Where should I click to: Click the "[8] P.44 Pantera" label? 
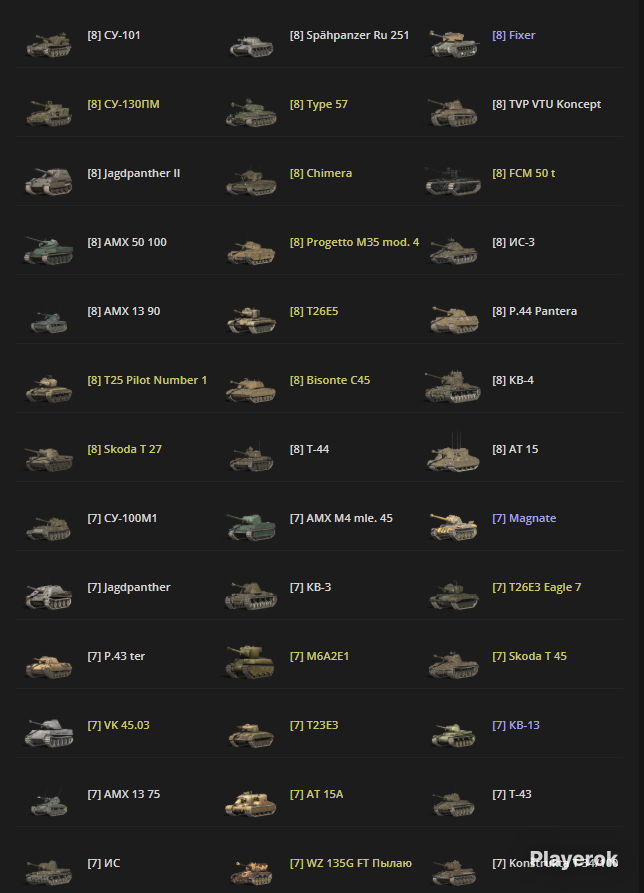(x=535, y=311)
